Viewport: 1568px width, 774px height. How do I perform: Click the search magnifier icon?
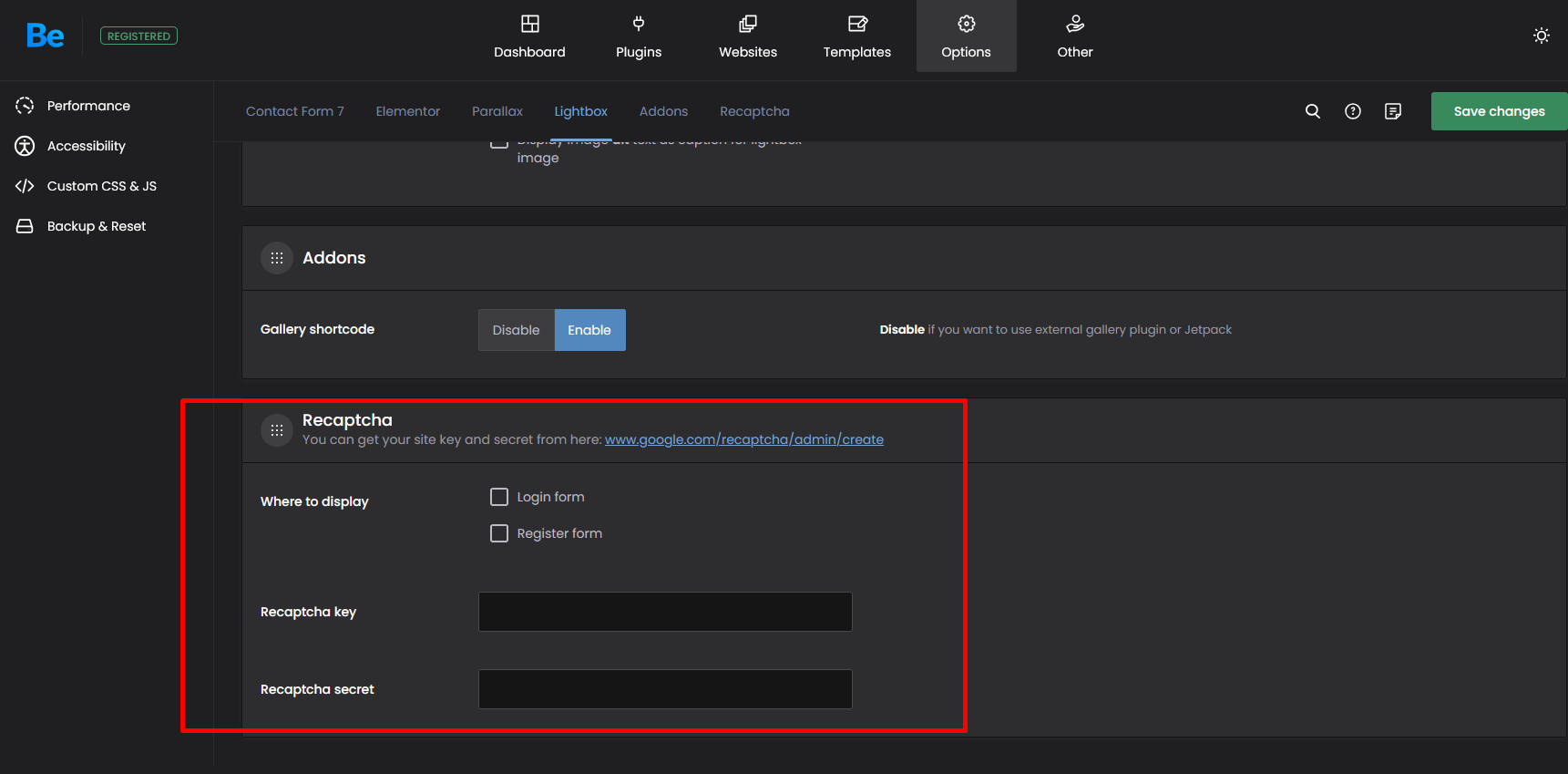point(1312,111)
